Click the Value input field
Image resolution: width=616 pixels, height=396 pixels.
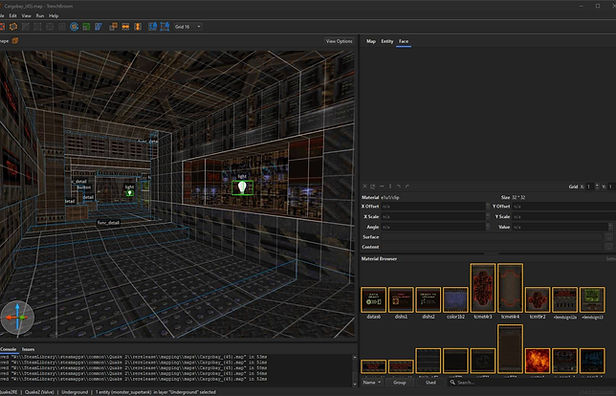[x=561, y=227]
